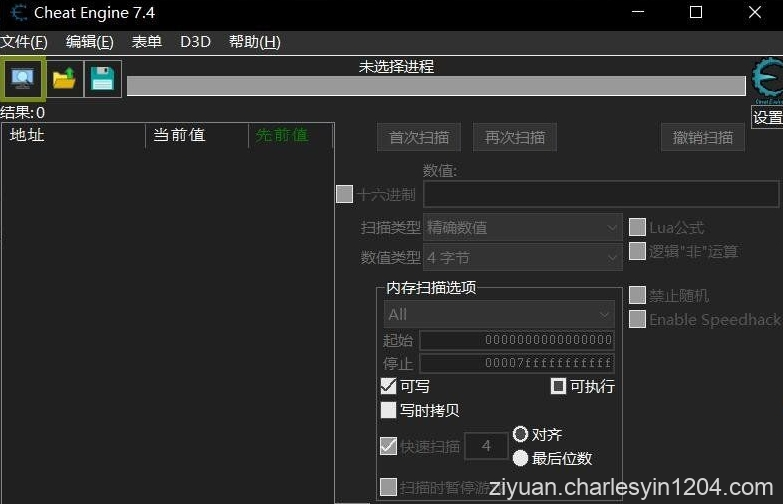Click the scan progress bar
The width and height of the screenshot is (783, 504).
point(436,85)
